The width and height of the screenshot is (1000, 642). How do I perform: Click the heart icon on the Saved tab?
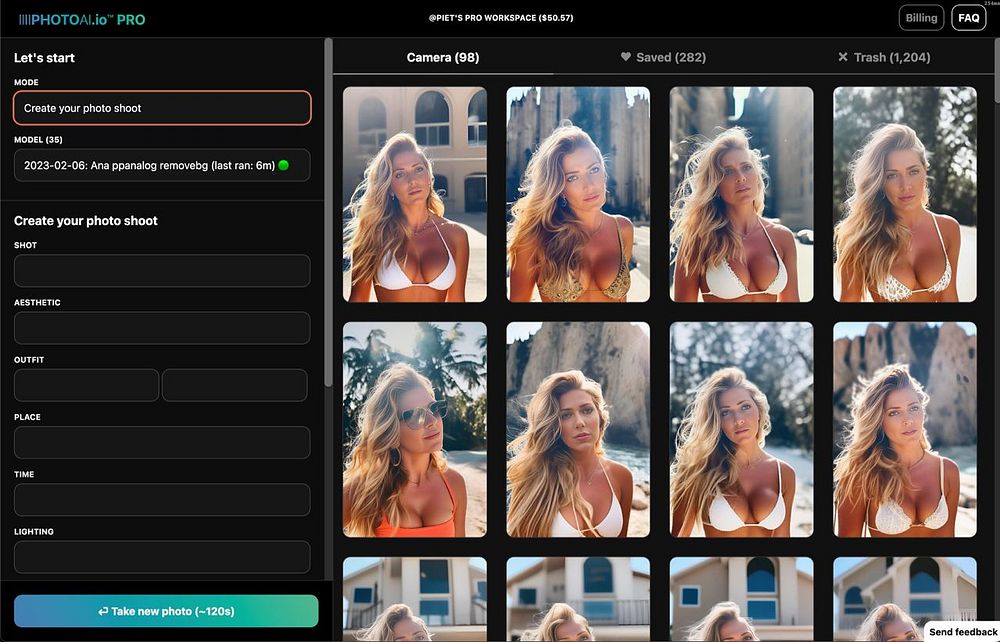(x=626, y=57)
